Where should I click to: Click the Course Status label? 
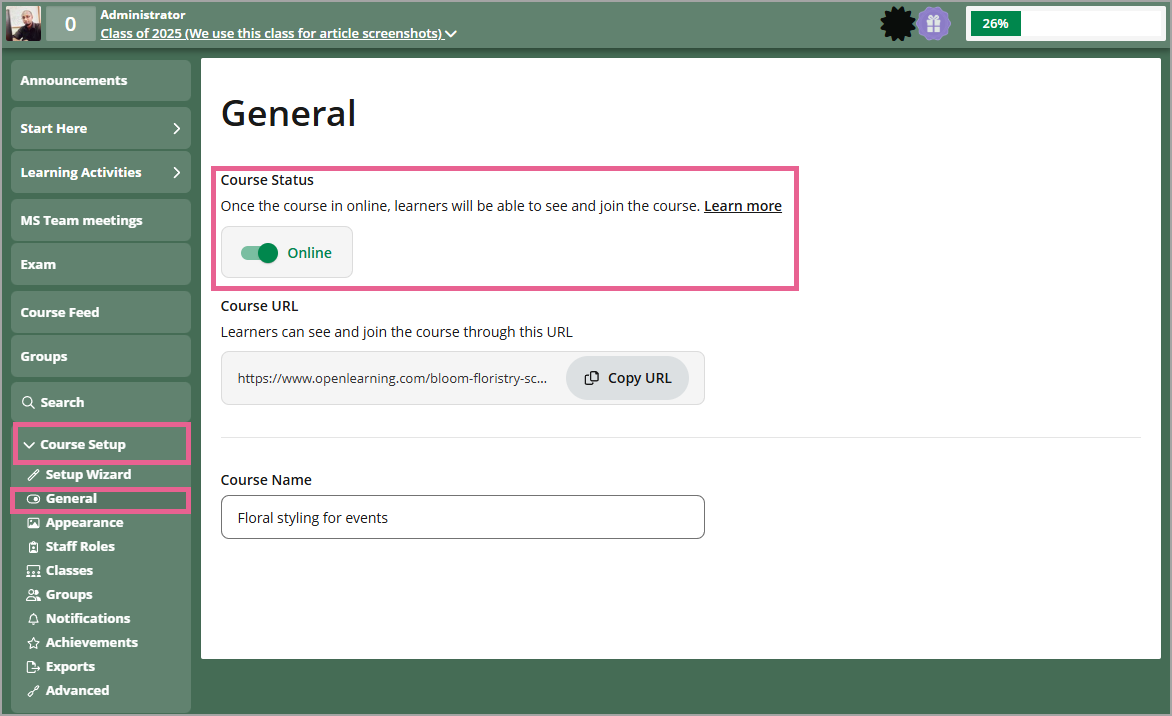(x=267, y=180)
